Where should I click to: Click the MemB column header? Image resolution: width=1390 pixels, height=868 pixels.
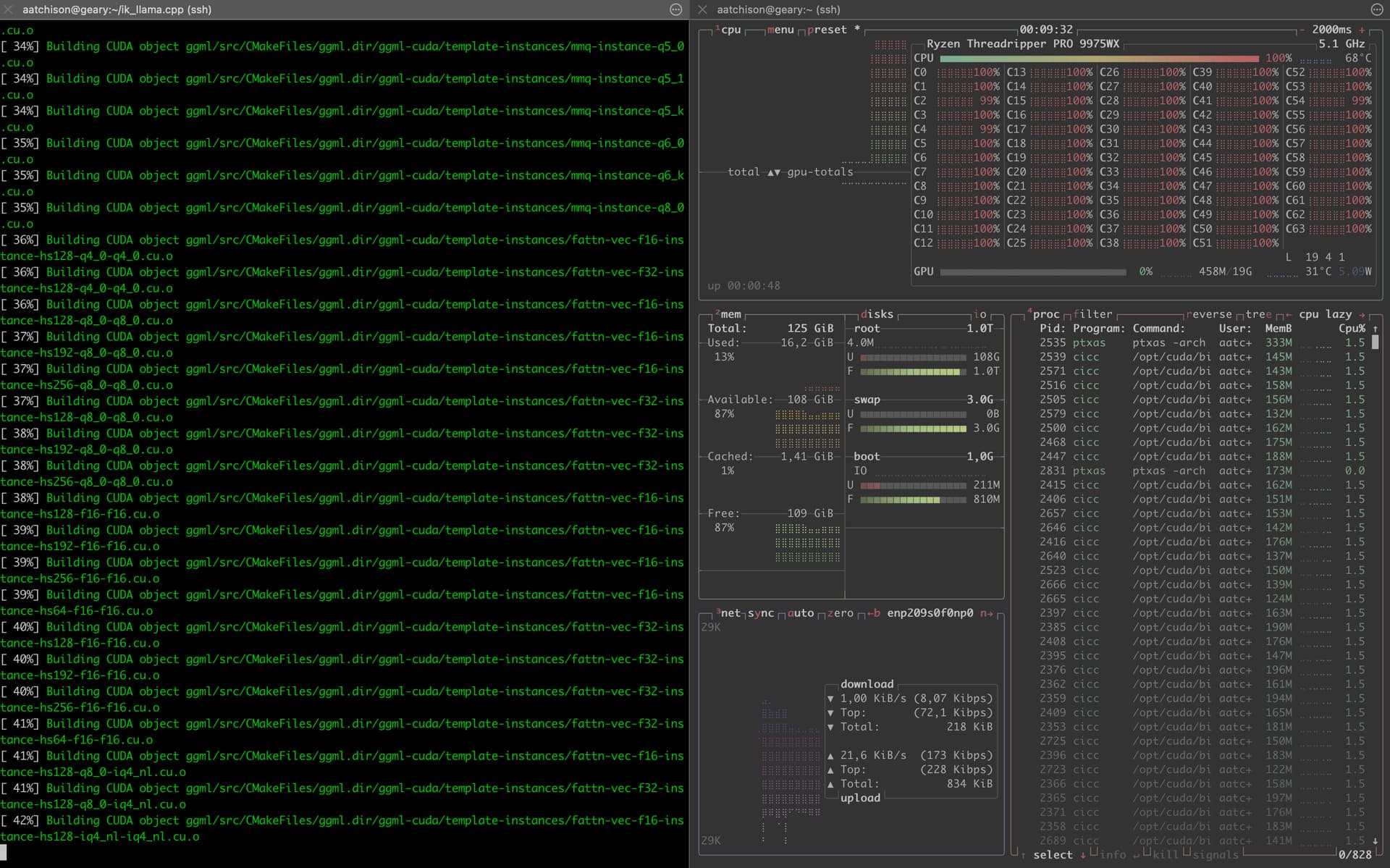coord(1278,329)
